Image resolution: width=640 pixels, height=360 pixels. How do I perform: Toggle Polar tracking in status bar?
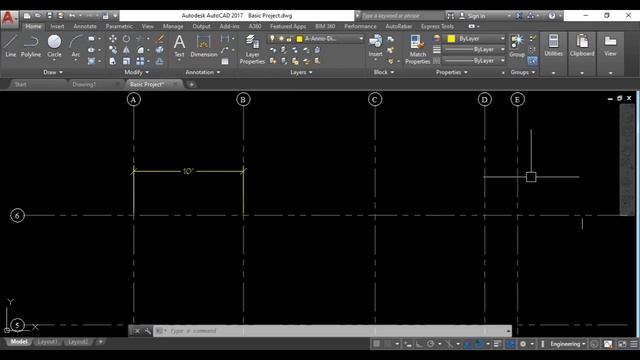pyautogui.click(x=430, y=344)
